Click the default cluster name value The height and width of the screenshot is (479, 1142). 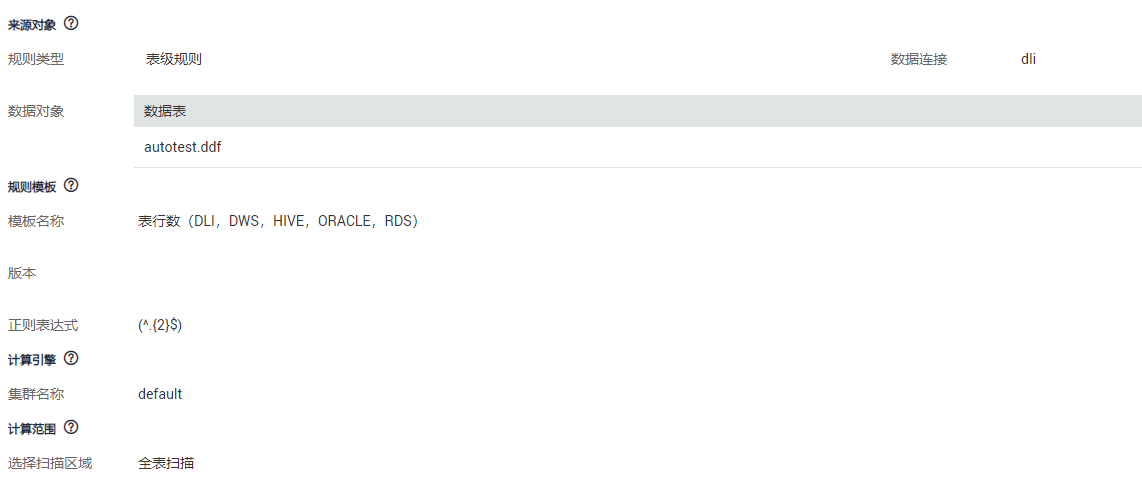(160, 394)
